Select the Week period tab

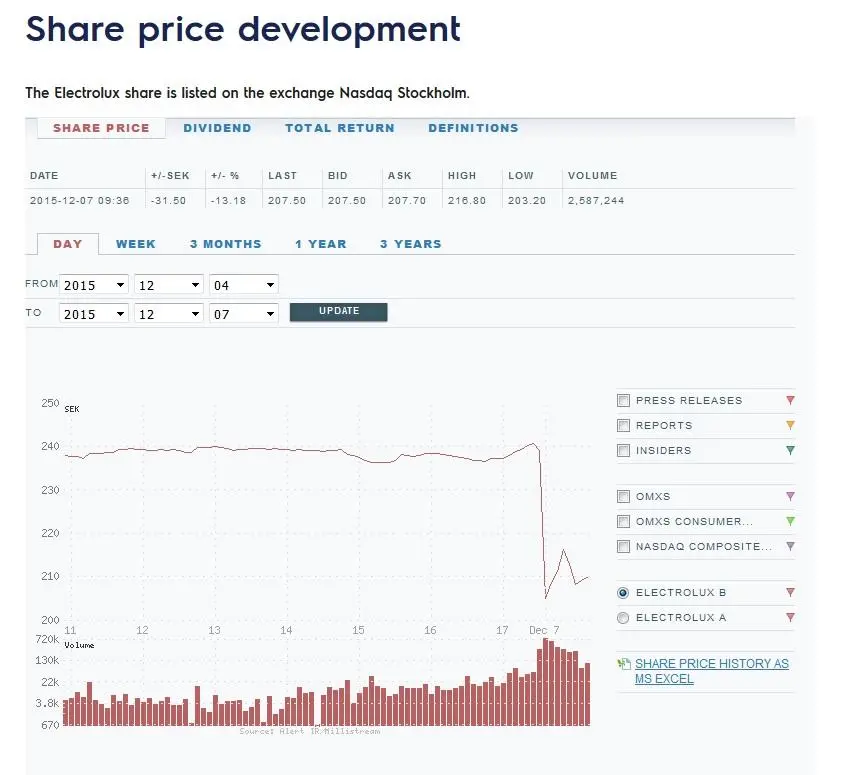(136, 244)
